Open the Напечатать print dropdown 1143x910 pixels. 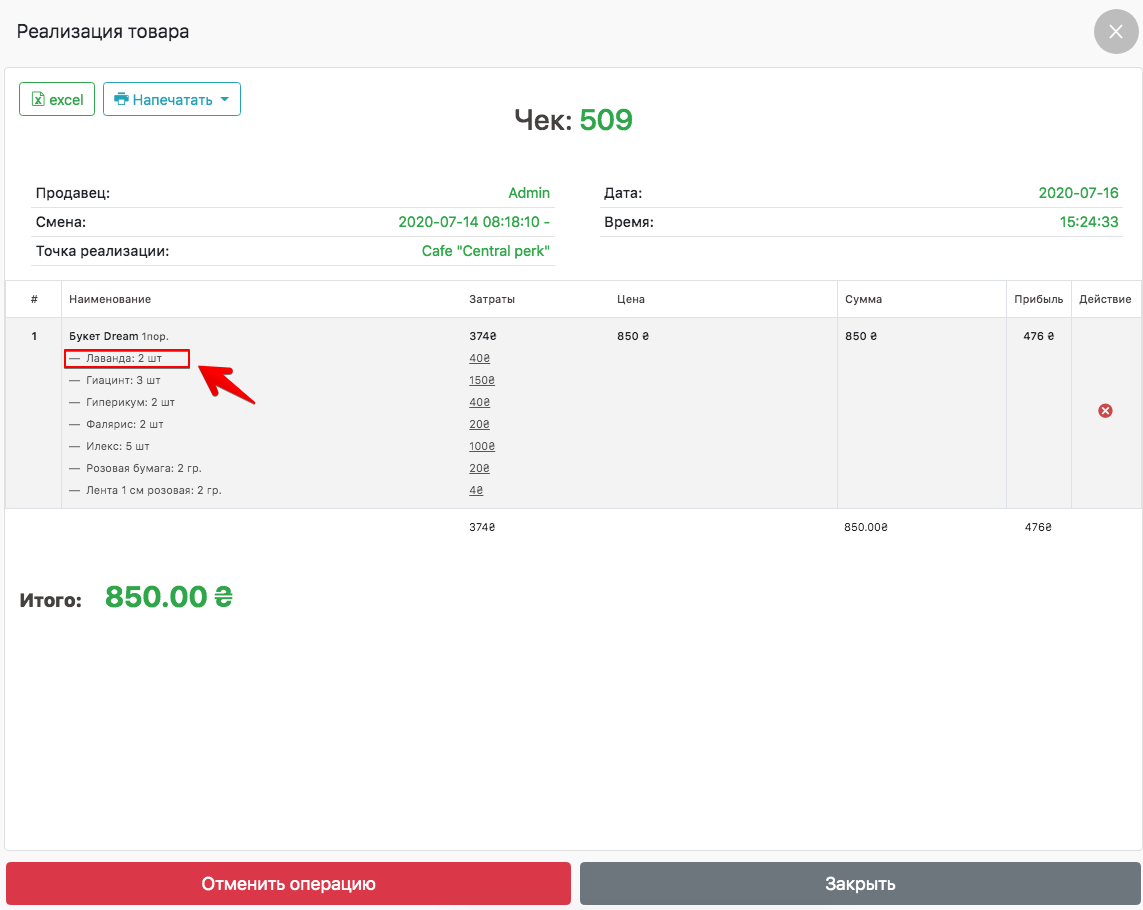pyautogui.click(x=171, y=99)
